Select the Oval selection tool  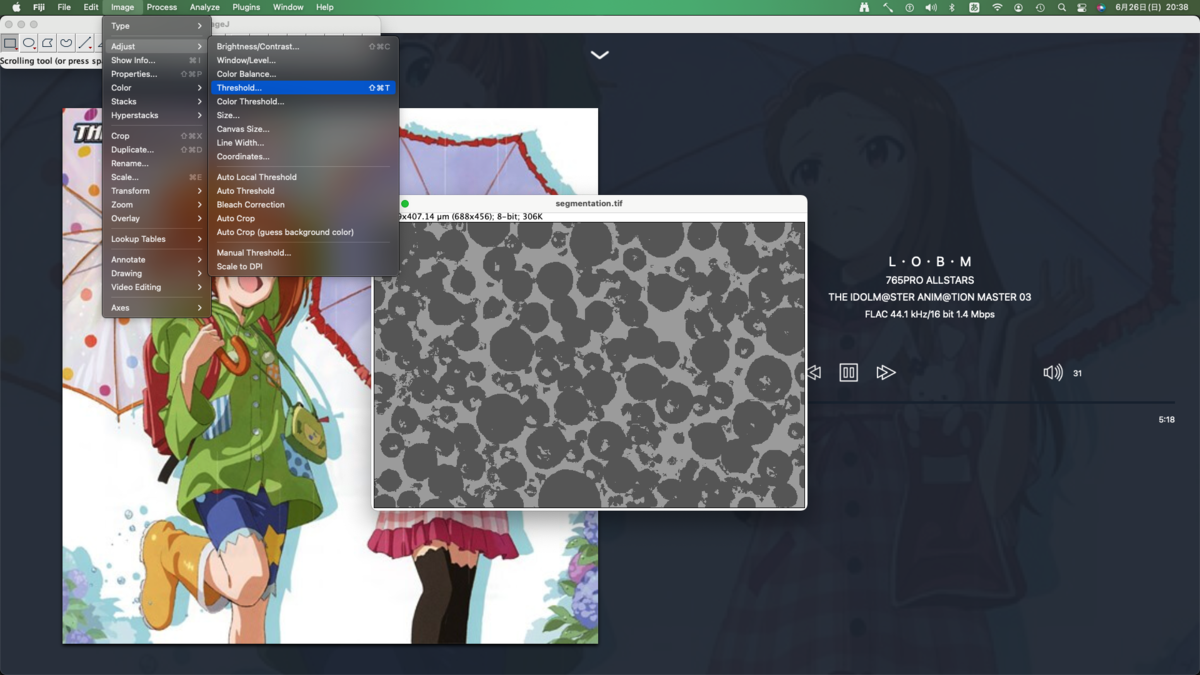(29, 43)
